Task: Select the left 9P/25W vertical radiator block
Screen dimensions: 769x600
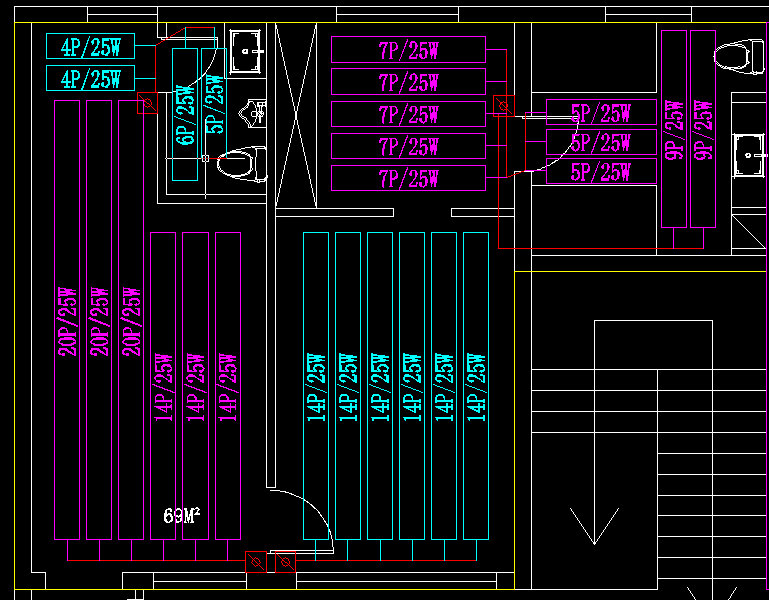Action: 673,128
